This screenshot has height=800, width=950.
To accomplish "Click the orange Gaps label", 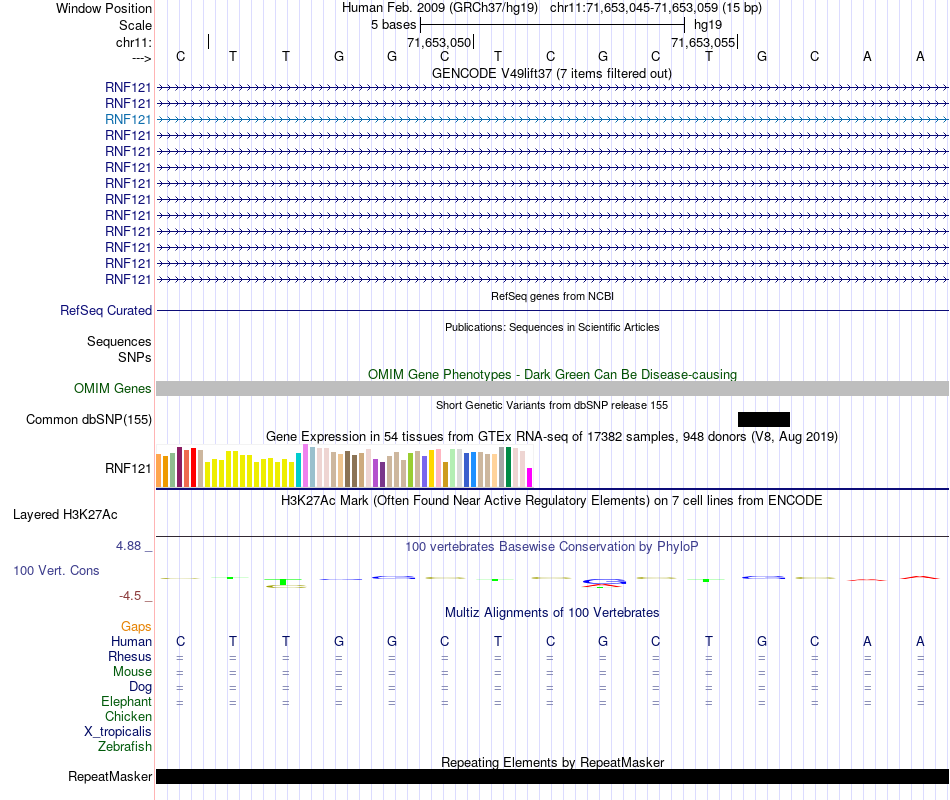I will (136, 627).
